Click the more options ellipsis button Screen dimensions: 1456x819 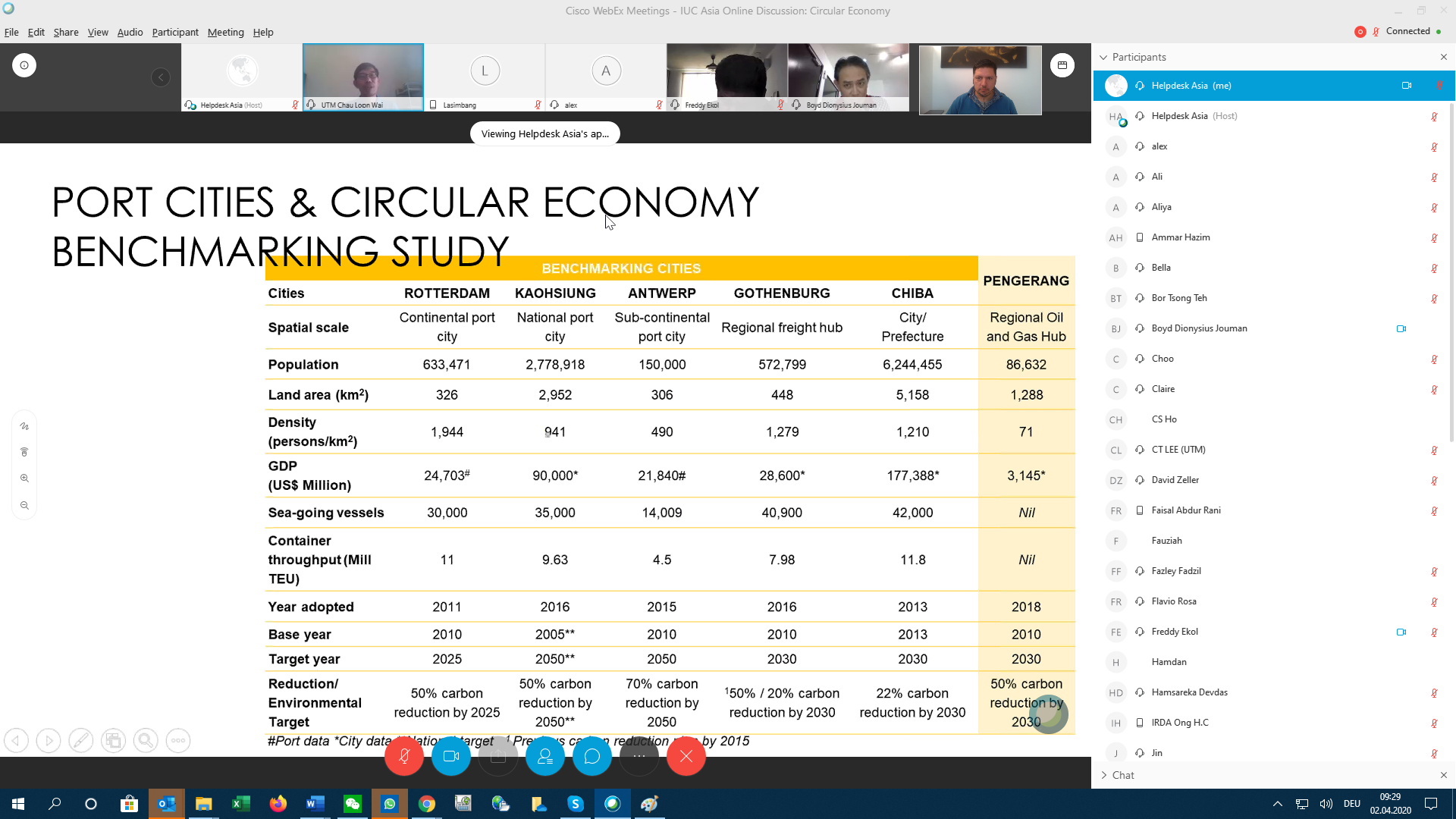(639, 756)
